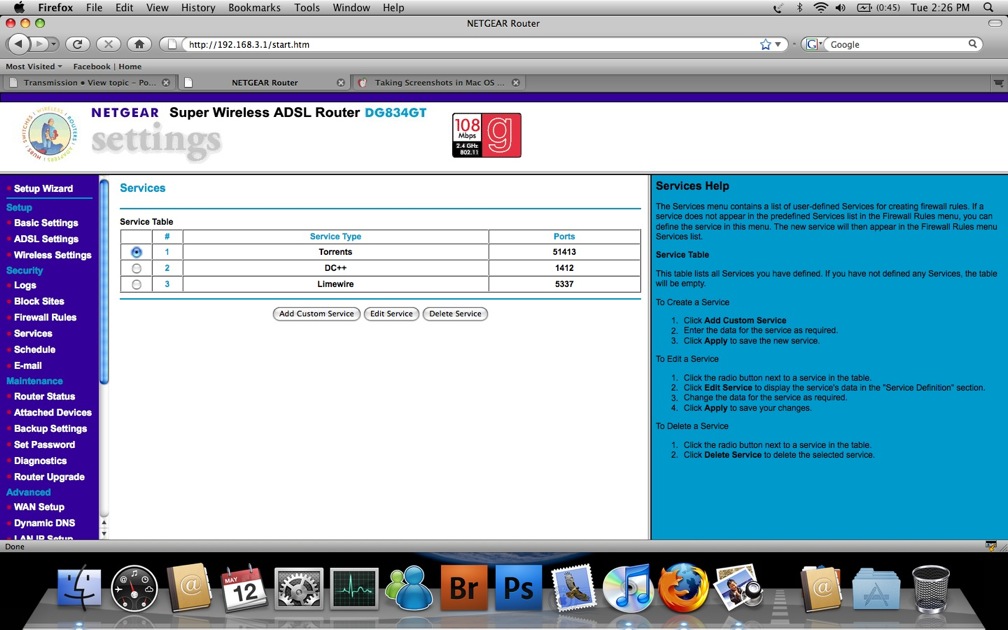
Task: Launch Activity Monitor from the Dock
Action: [354, 588]
